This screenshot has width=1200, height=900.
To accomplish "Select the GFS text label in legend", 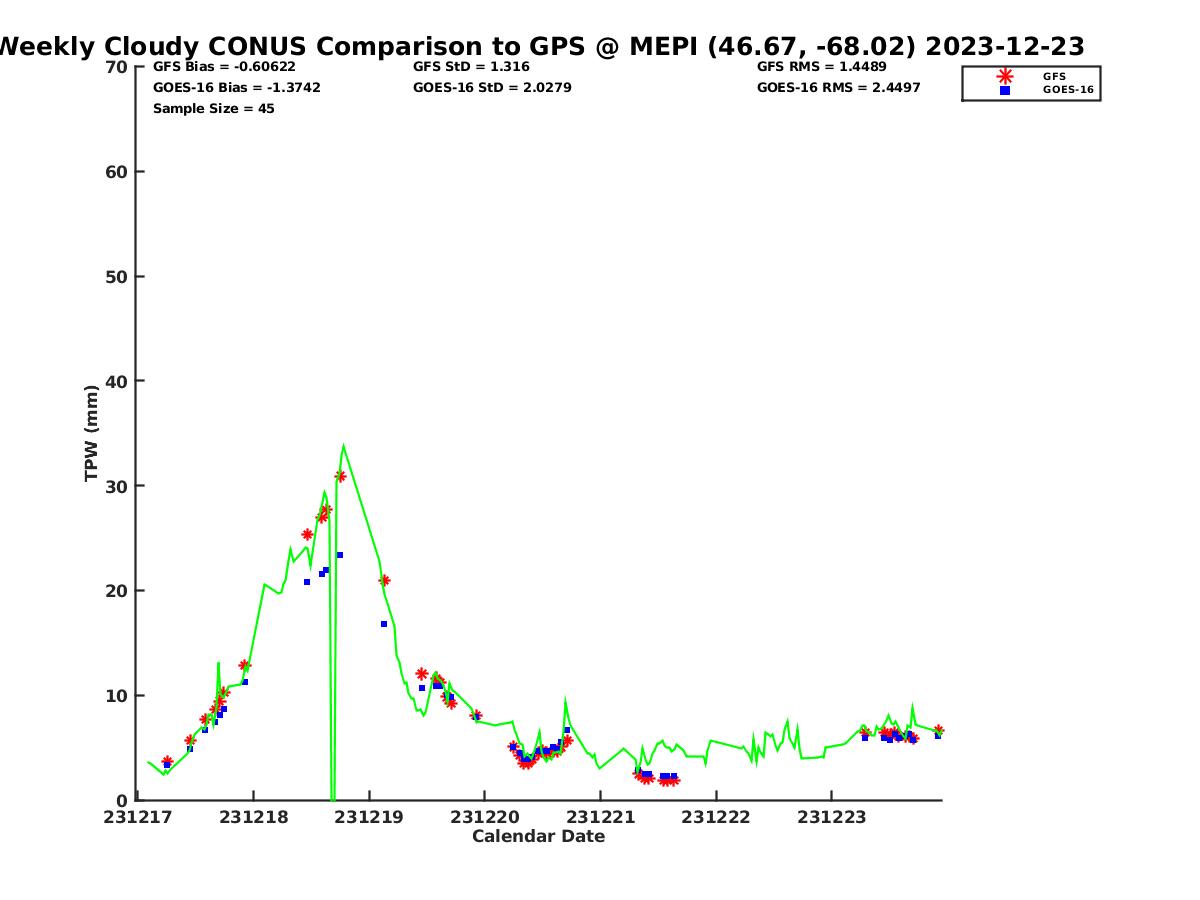I will pos(1054,76).
